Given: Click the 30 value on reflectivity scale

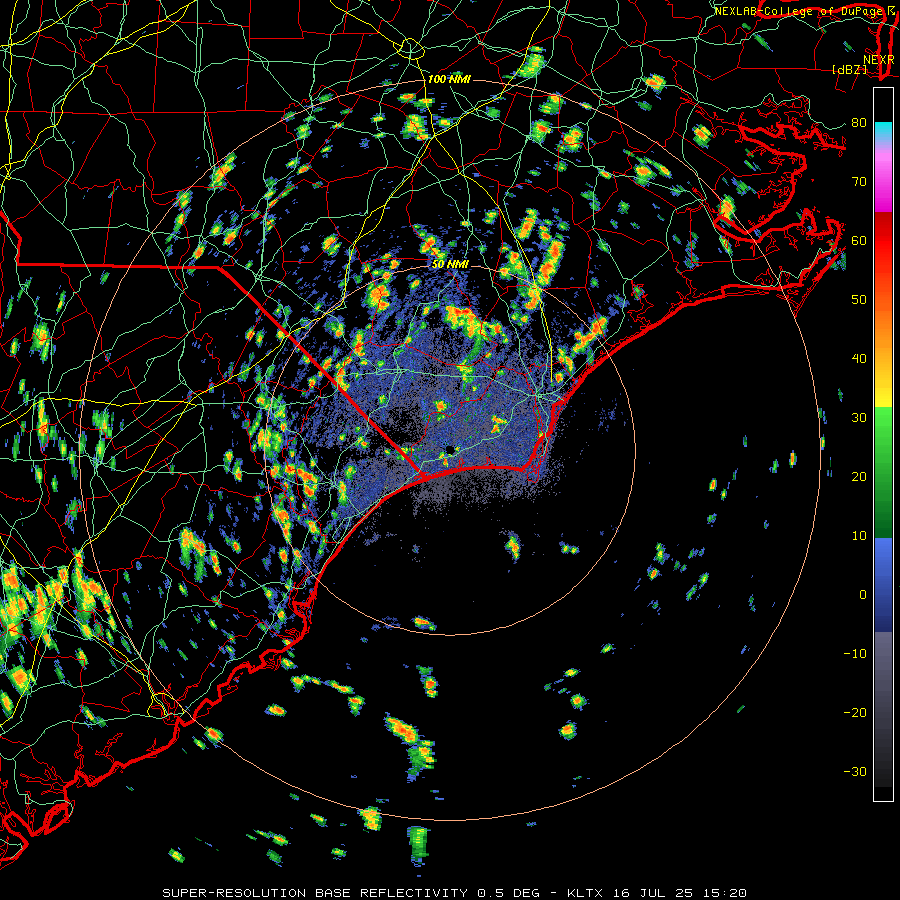Looking at the screenshot, I should coord(859,418).
